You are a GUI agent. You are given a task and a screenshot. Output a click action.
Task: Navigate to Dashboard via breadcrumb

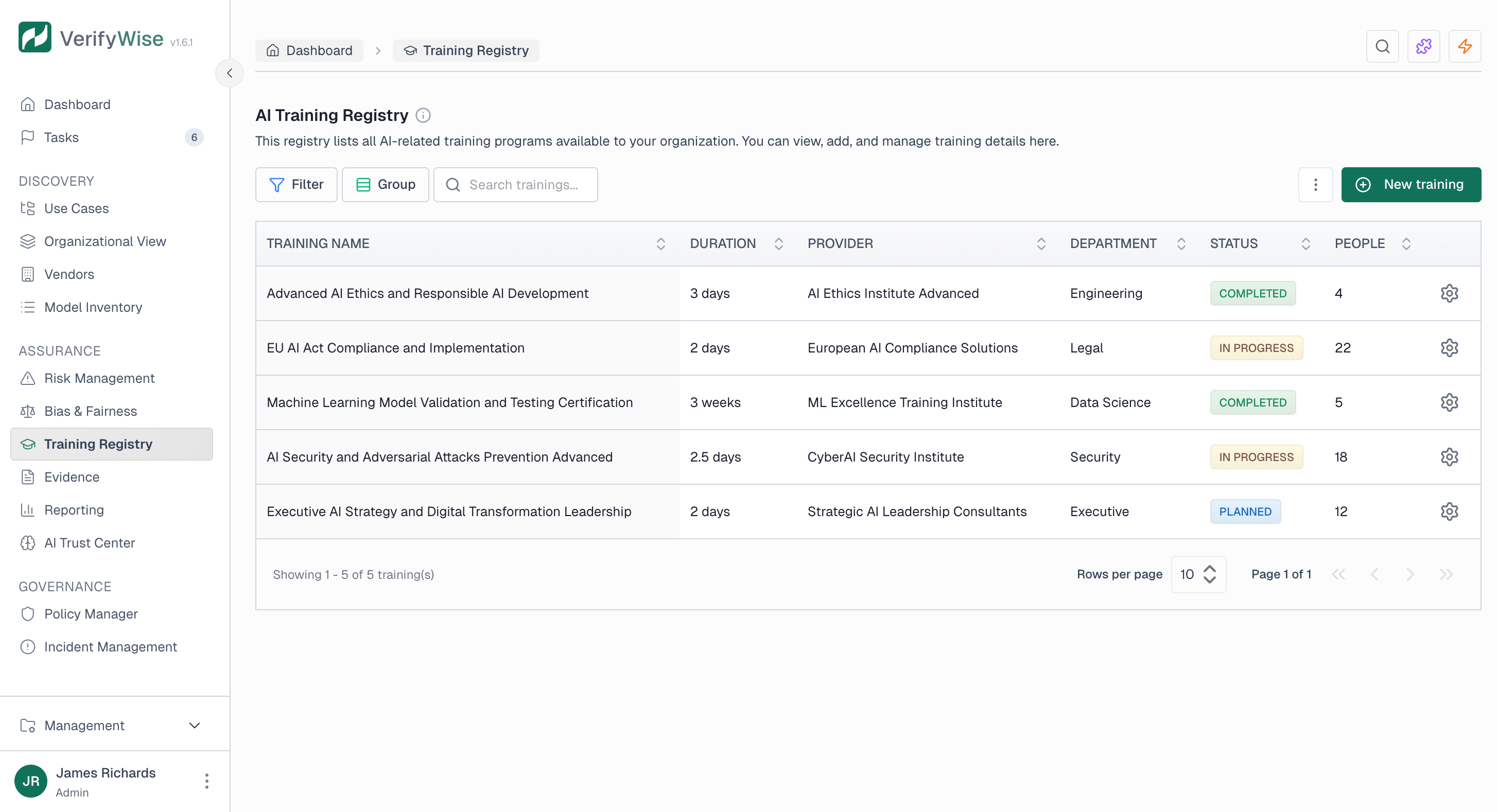[309, 50]
